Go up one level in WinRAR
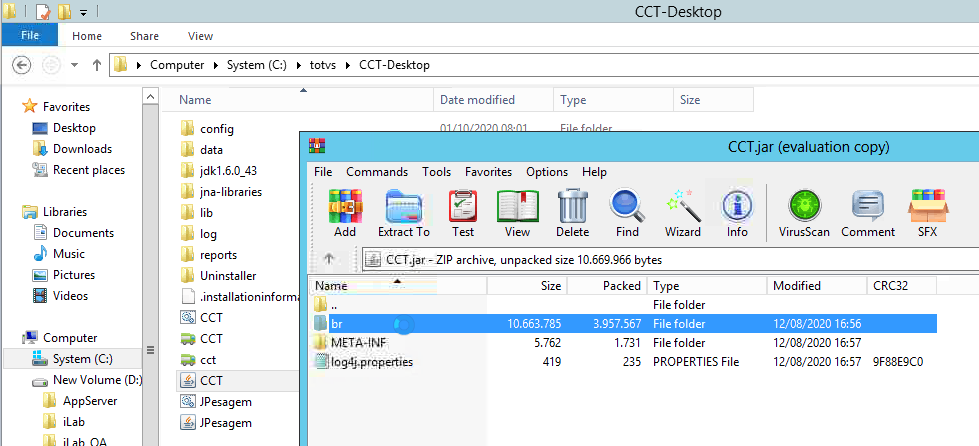Viewport: 979px width, 446px height. [x=330, y=259]
